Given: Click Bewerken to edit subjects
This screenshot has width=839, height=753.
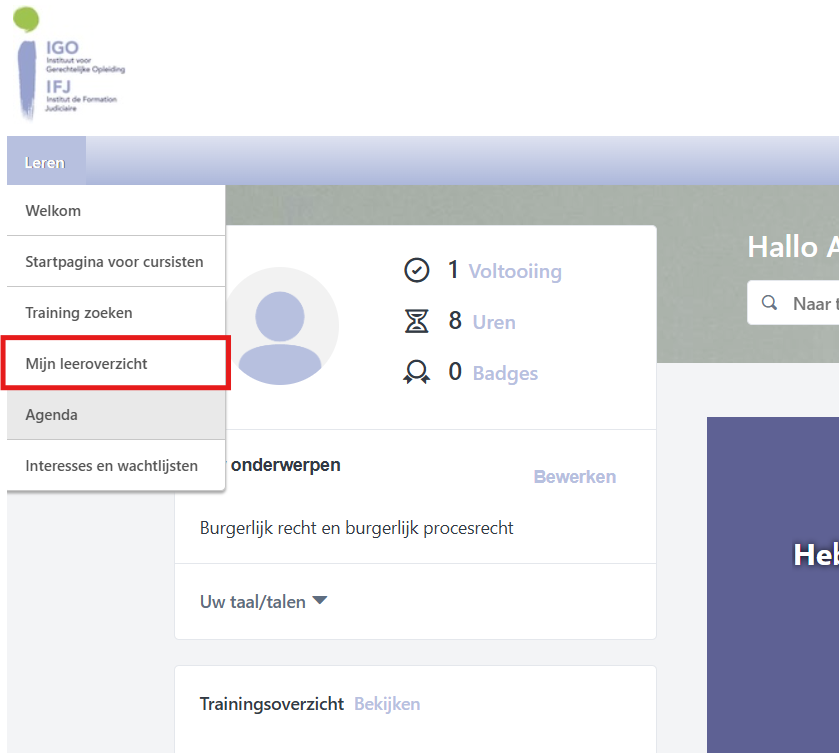Looking at the screenshot, I should point(574,477).
